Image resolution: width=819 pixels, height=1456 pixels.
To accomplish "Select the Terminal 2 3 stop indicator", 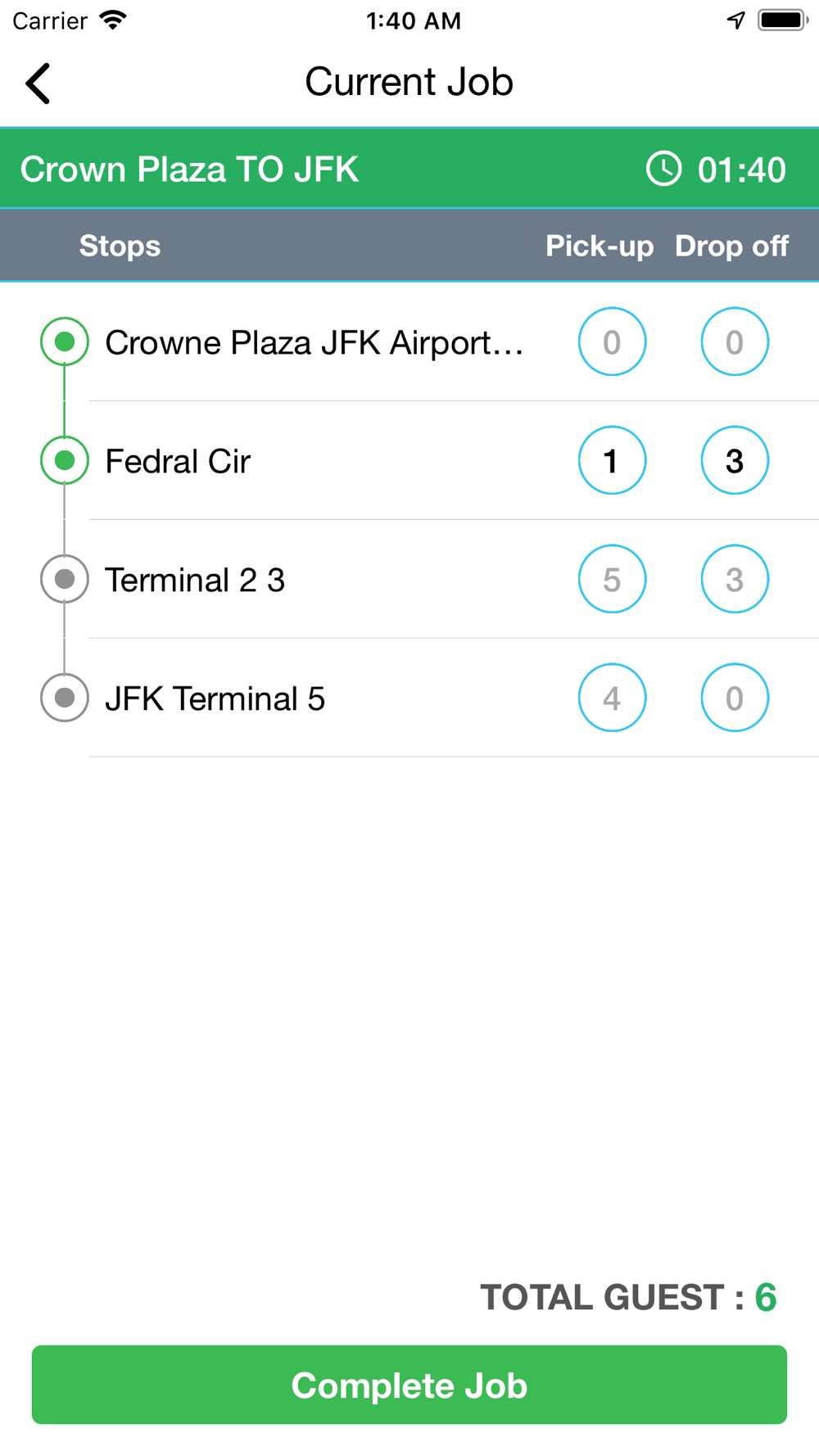I will click(65, 579).
